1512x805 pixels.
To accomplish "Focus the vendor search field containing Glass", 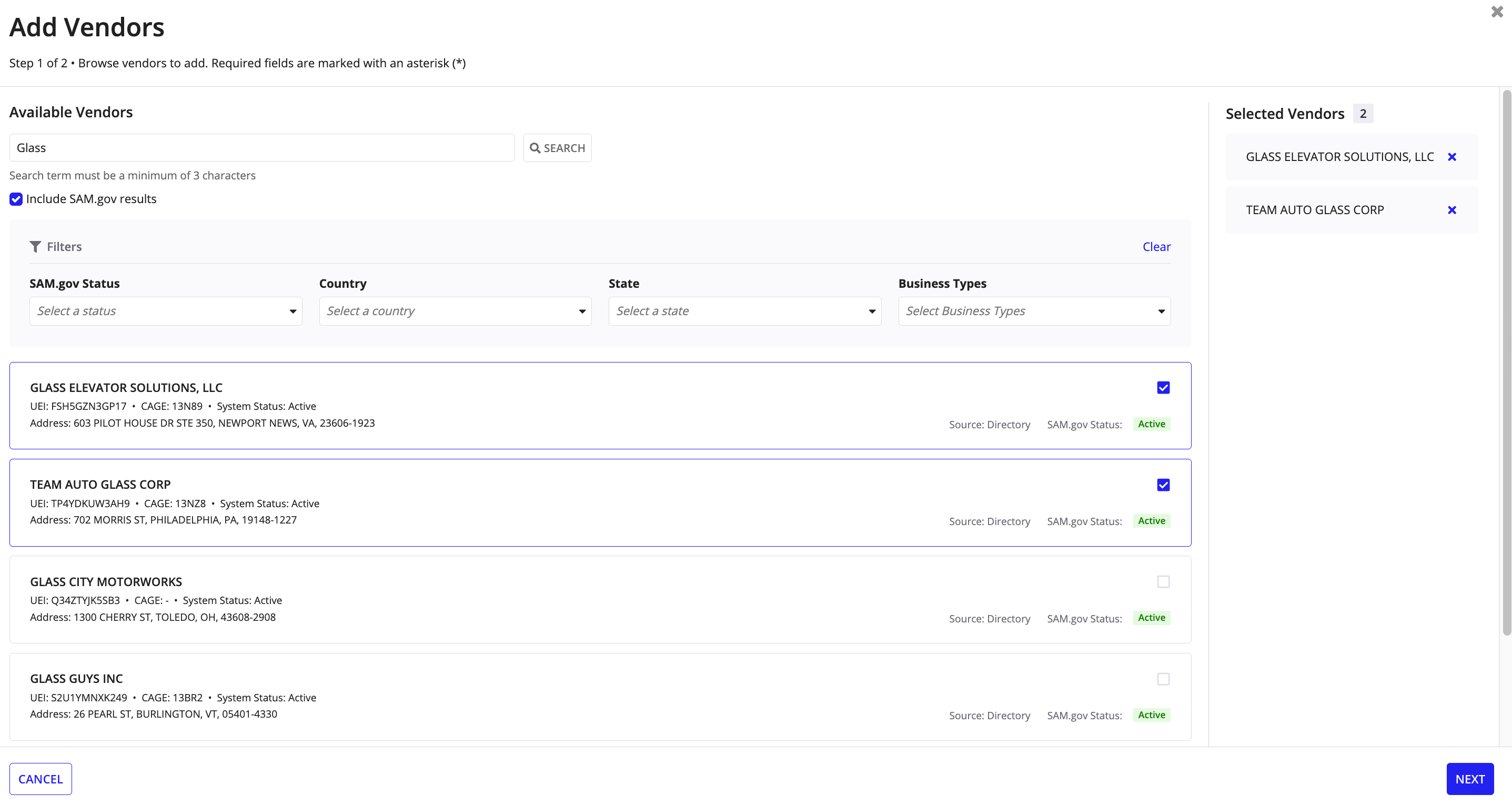I will [x=262, y=148].
